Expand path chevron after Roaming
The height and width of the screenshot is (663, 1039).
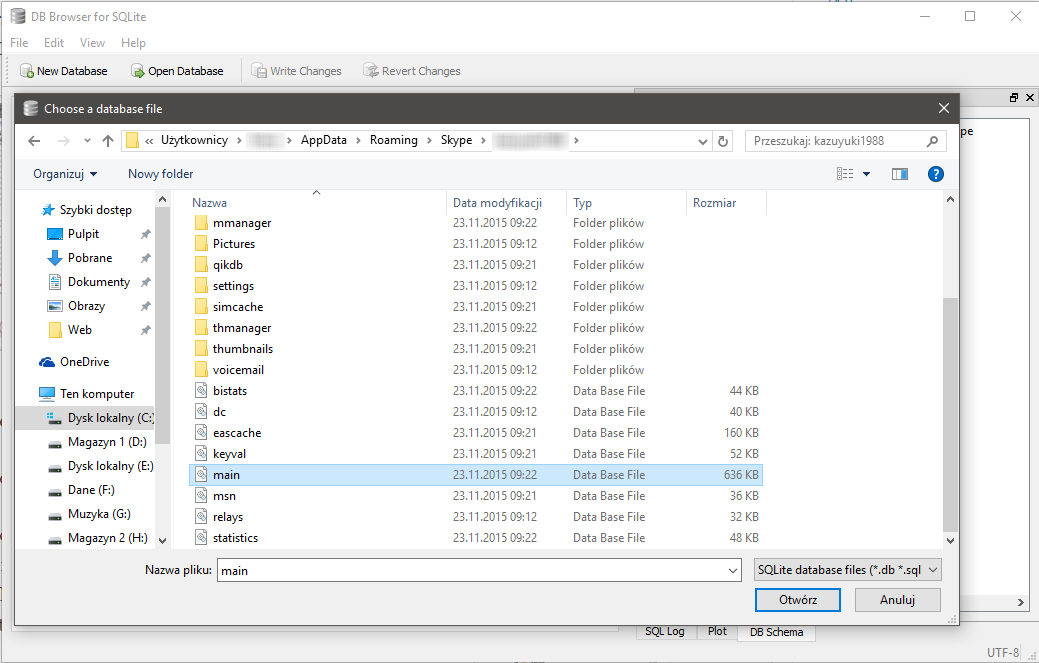(429, 140)
